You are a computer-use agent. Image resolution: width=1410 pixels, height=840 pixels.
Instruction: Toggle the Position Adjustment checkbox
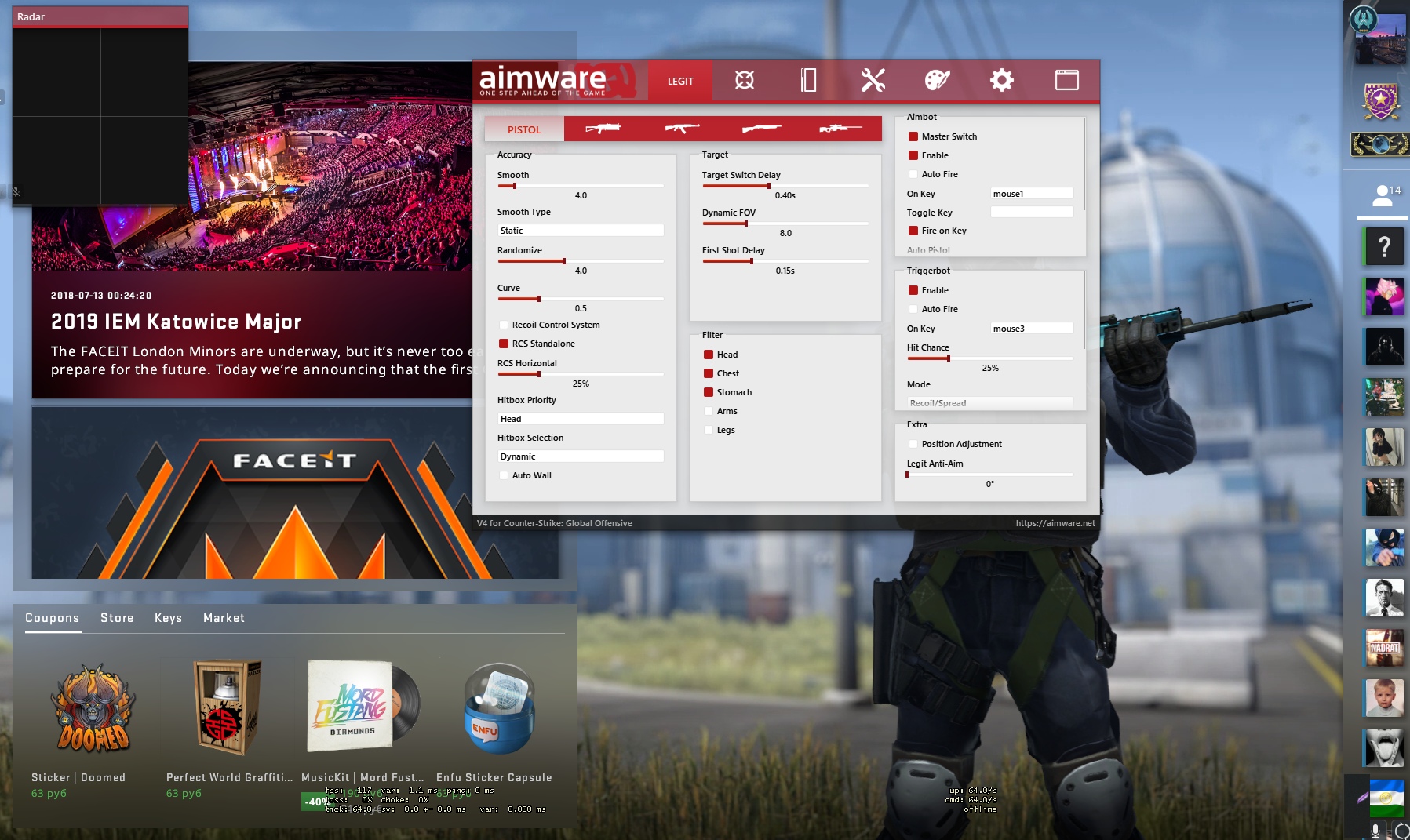[x=913, y=444]
